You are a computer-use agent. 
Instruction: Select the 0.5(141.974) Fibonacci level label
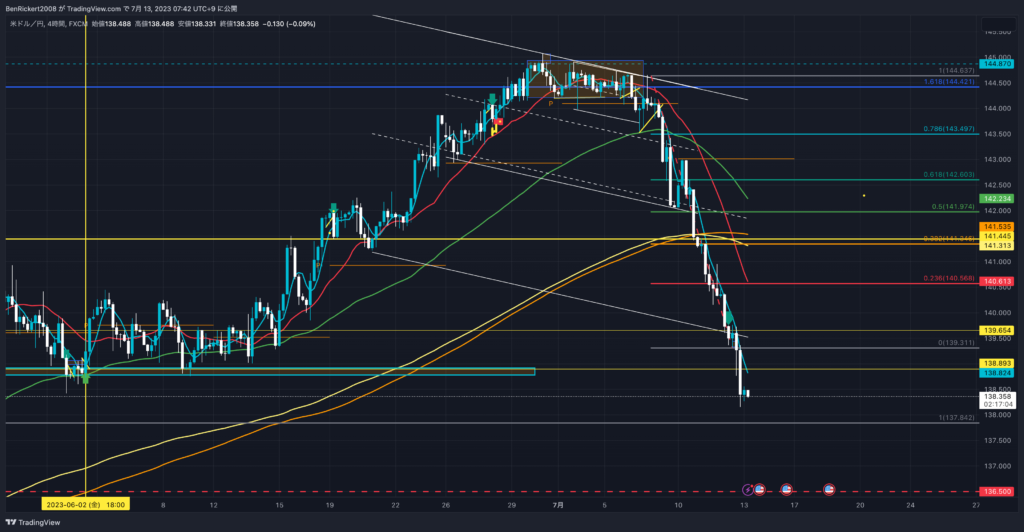[x=953, y=207]
